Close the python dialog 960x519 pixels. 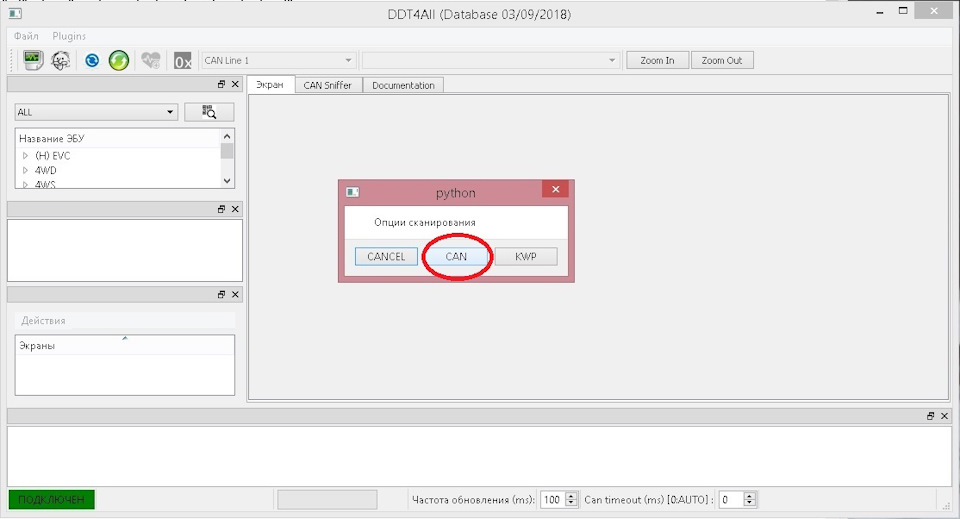coord(555,189)
